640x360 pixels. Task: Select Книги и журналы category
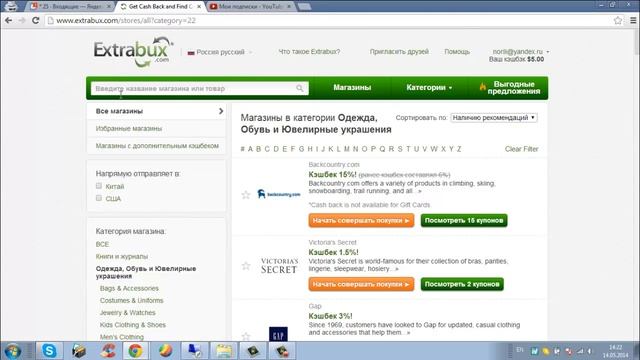[x=122, y=256]
